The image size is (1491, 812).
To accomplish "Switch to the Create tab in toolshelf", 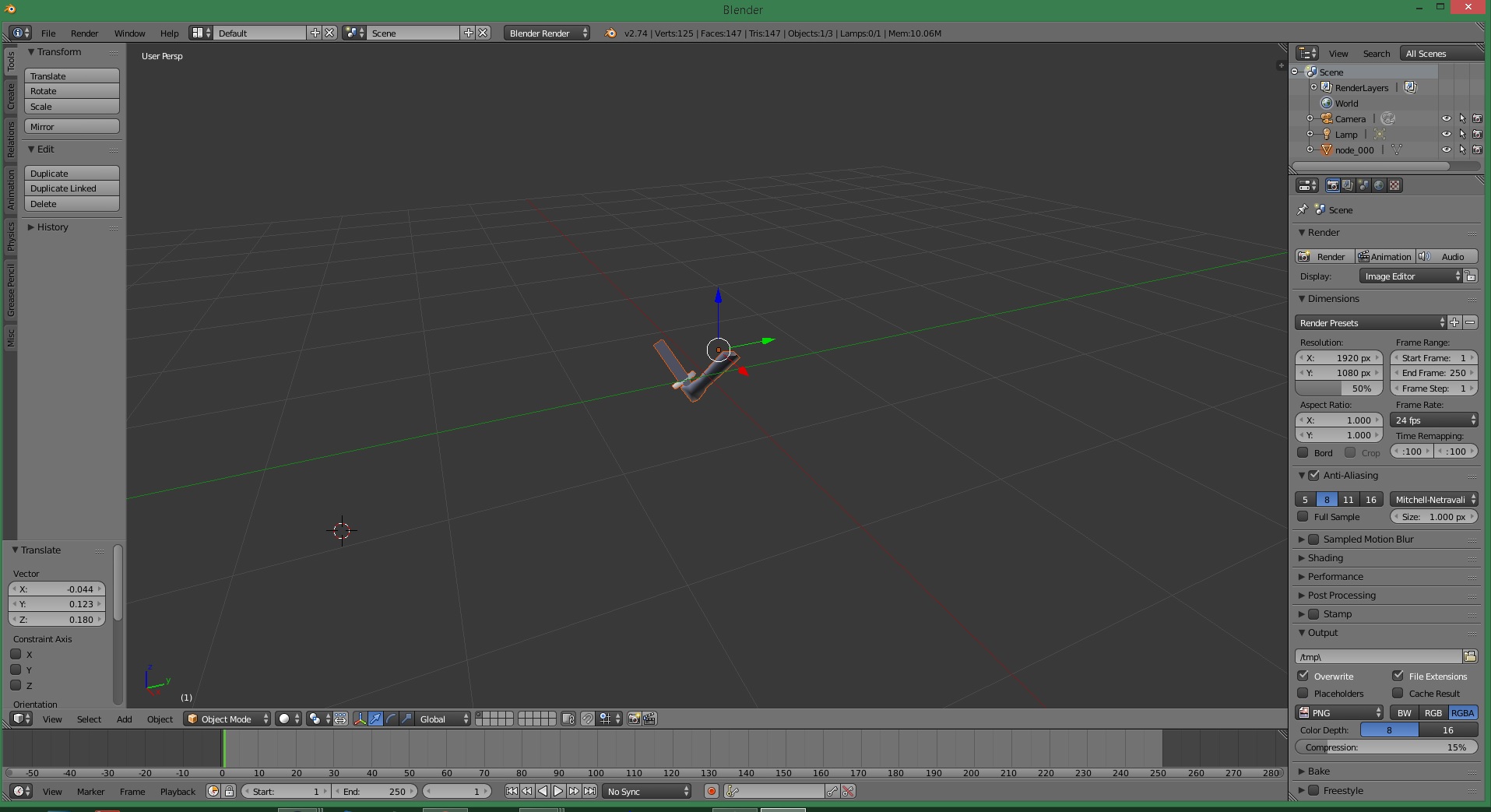I will (x=11, y=97).
